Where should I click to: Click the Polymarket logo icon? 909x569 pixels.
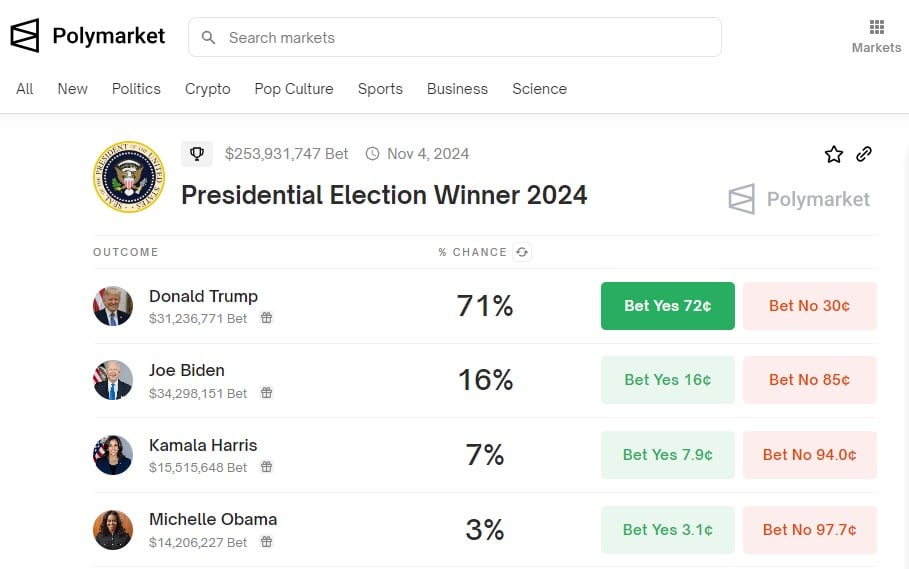coord(25,36)
